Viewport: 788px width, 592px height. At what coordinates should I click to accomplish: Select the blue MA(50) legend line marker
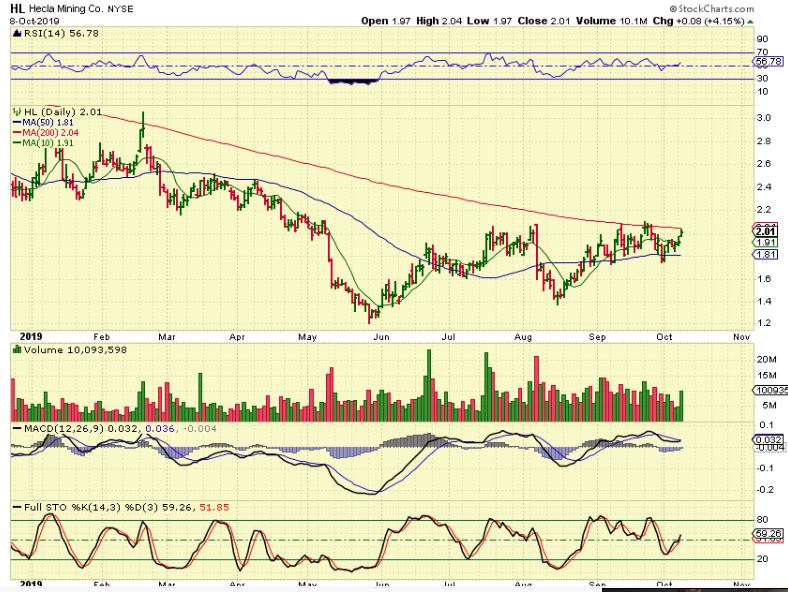[x=17, y=123]
